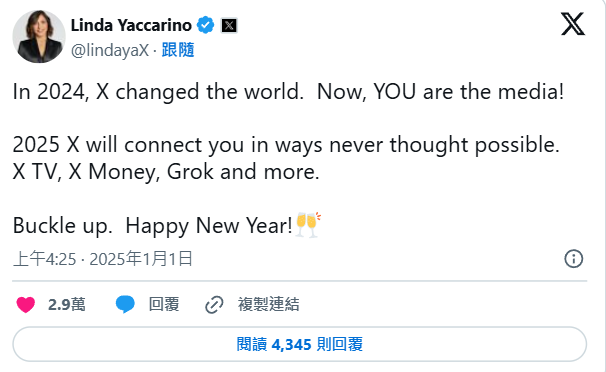Open Linda Yaccarino's profile photo
This screenshot has width=606, height=372.
coord(39,37)
